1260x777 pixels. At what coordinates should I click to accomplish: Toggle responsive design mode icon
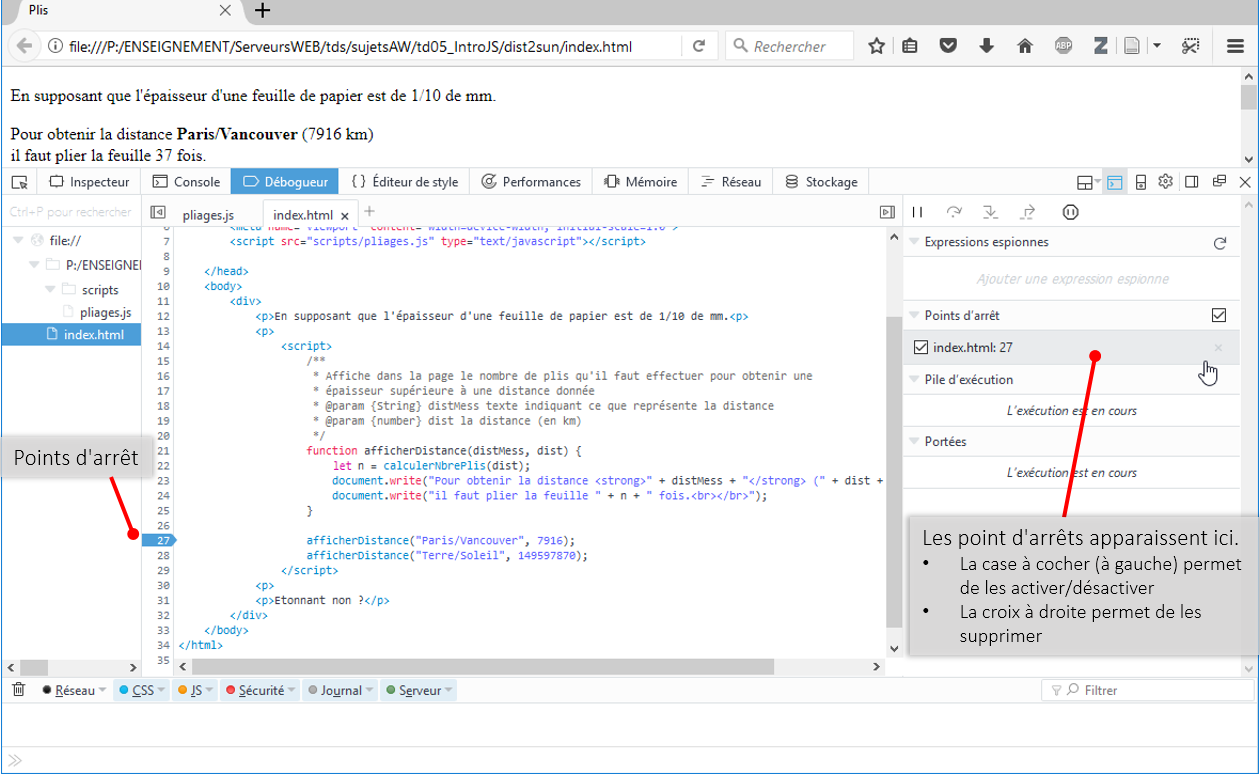point(1140,182)
